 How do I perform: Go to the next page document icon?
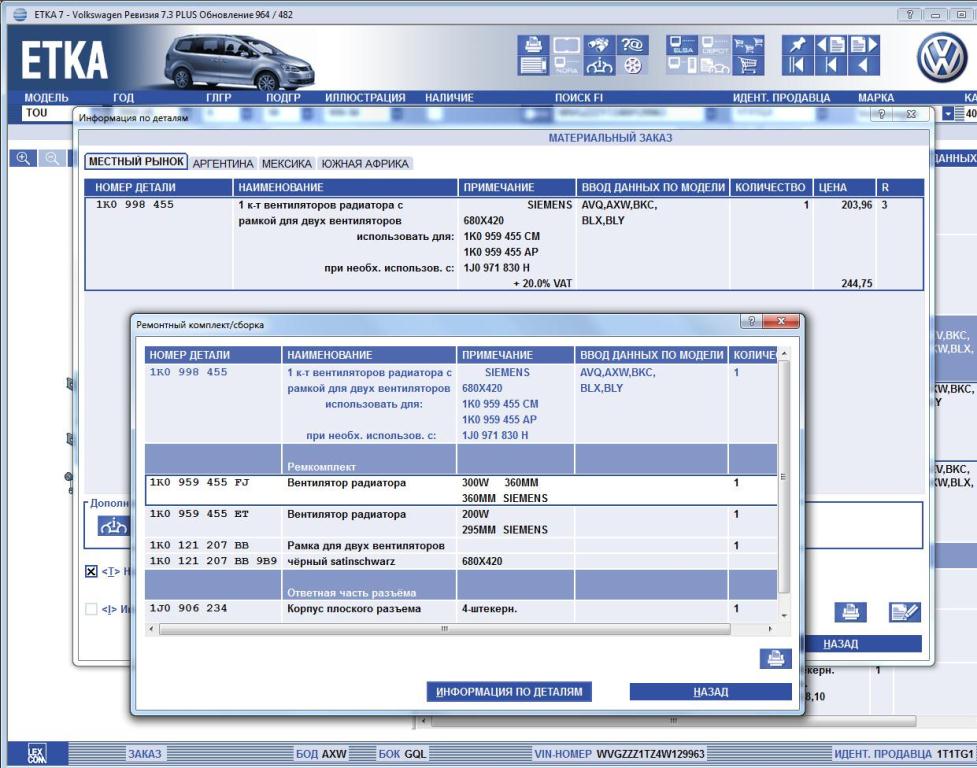click(864, 45)
